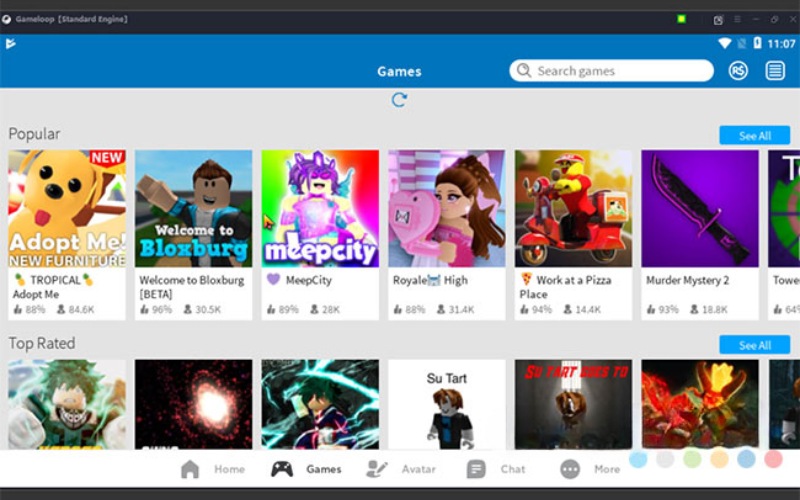The width and height of the screenshot is (800, 500).
Task: Click the battery status icon
Action: [758, 43]
